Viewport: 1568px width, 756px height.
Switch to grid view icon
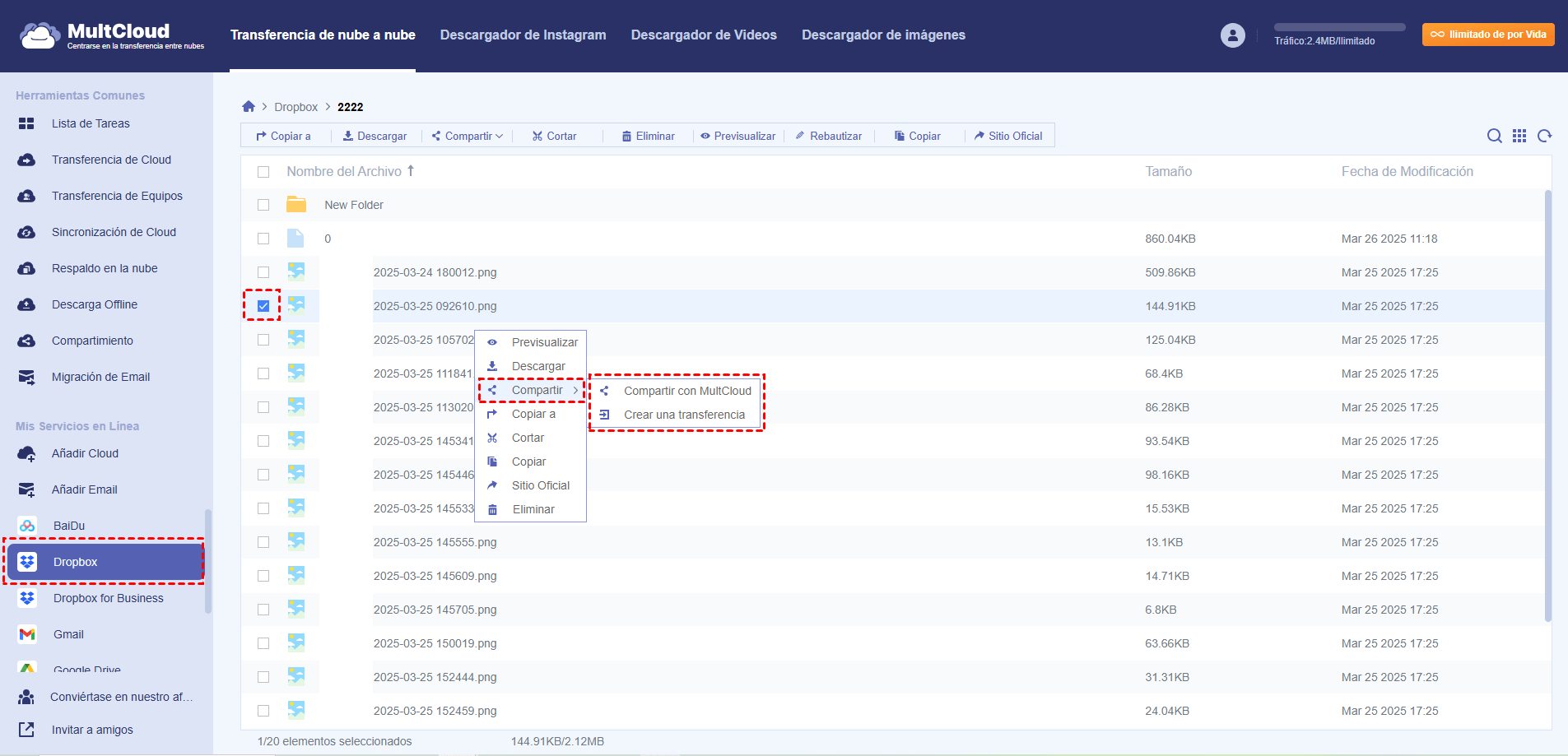point(1519,136)
